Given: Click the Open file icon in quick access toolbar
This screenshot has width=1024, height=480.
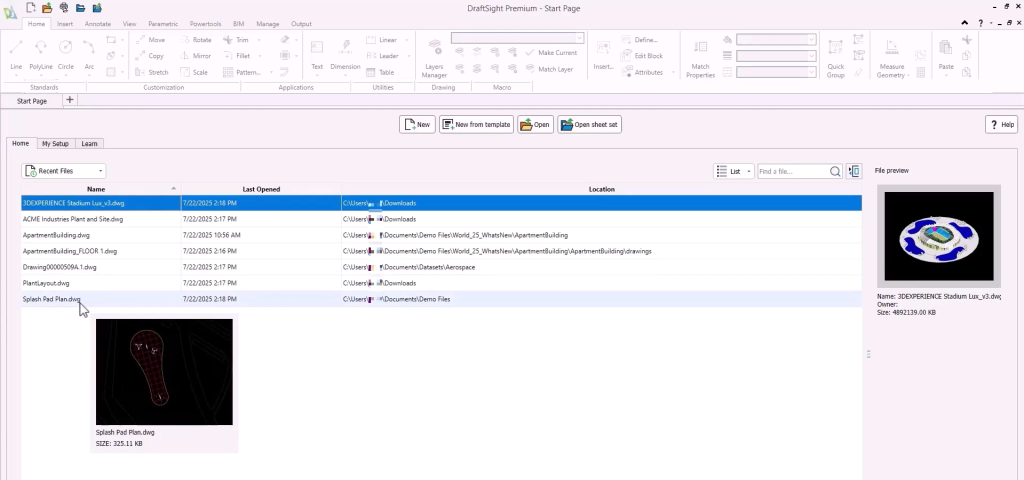Looking at the screenshot, I should tap(47, 8).
